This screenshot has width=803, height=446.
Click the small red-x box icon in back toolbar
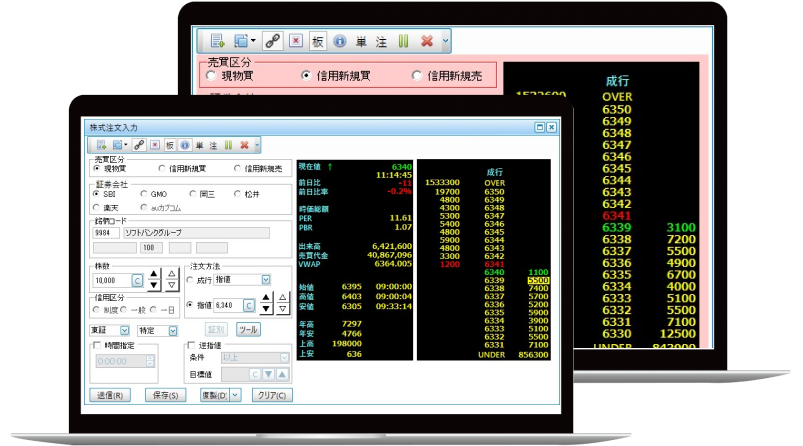tap(296, 42)
